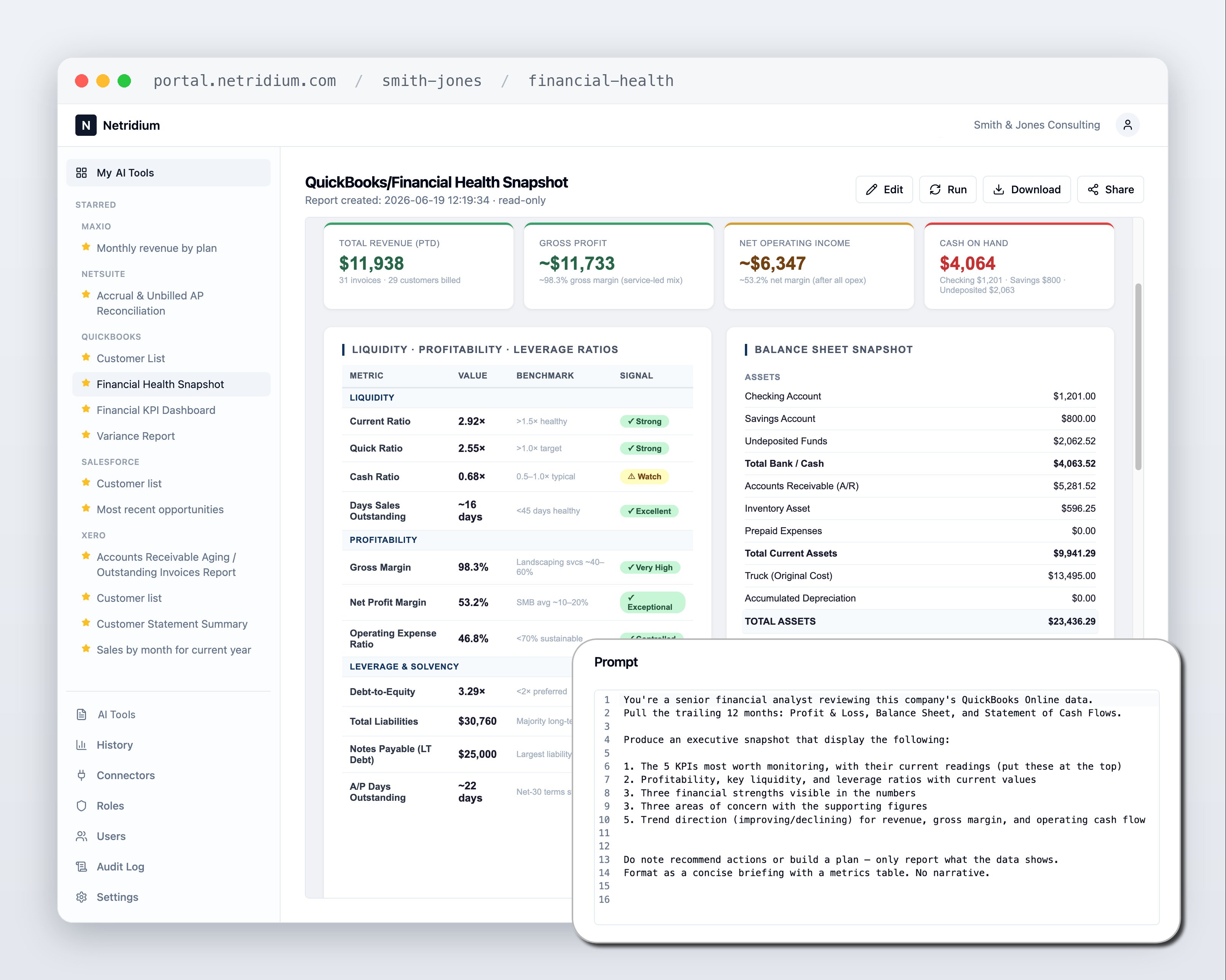Click the Current Ratio value 2.92×

pos(472,421)
